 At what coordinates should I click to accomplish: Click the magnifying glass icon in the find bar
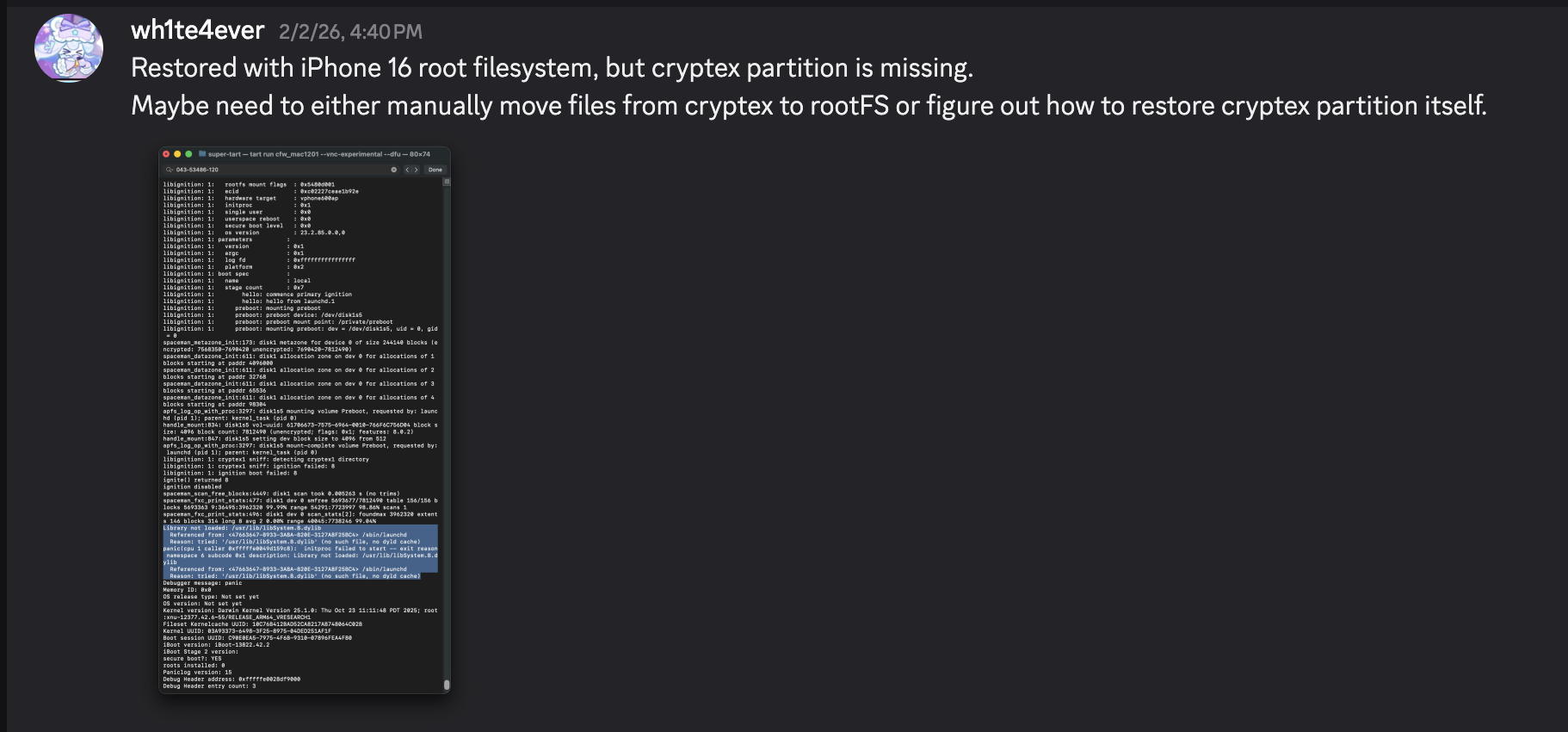pos(169,170)
